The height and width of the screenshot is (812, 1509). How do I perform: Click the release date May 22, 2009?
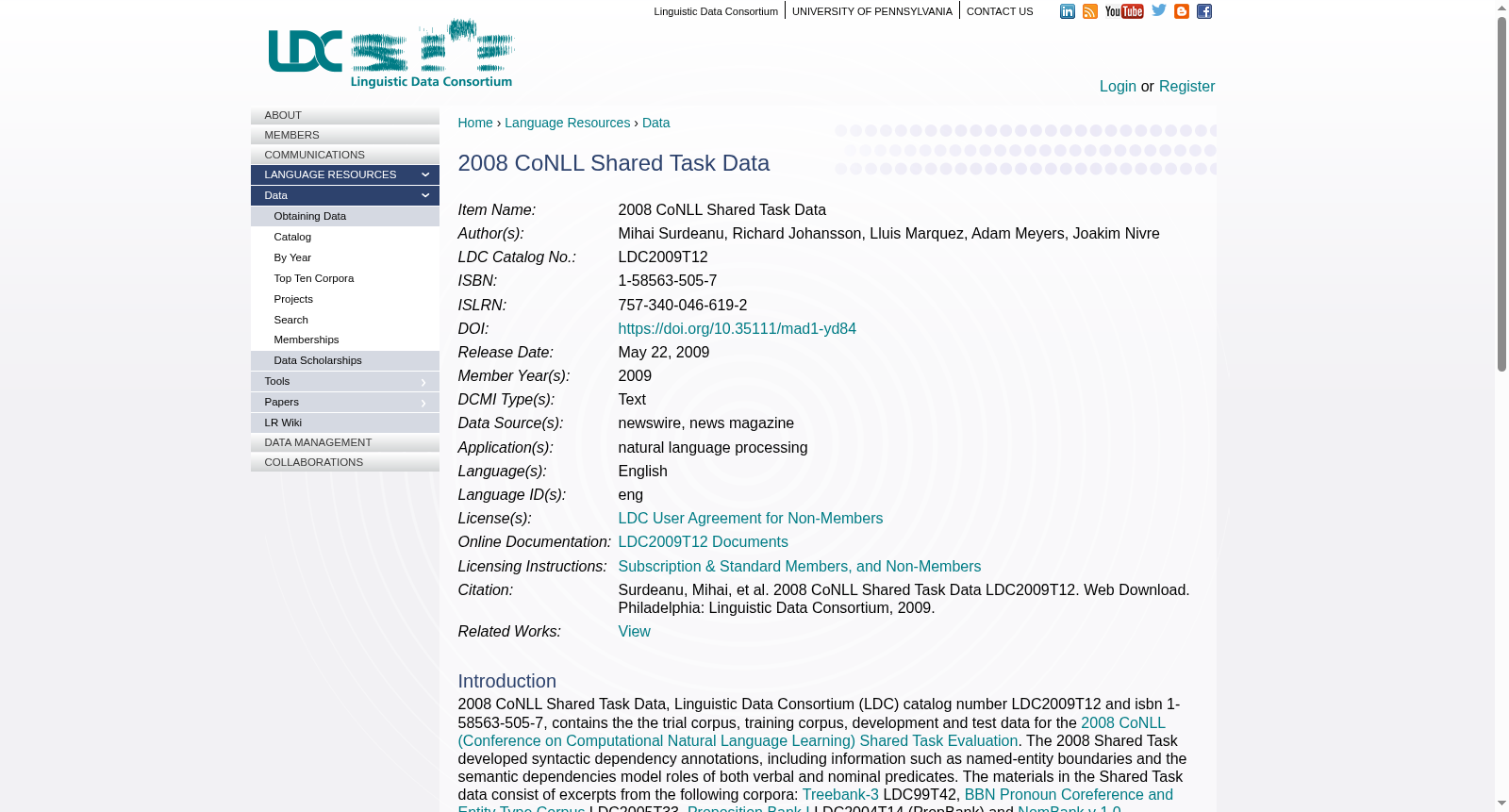tap(663, 352)
